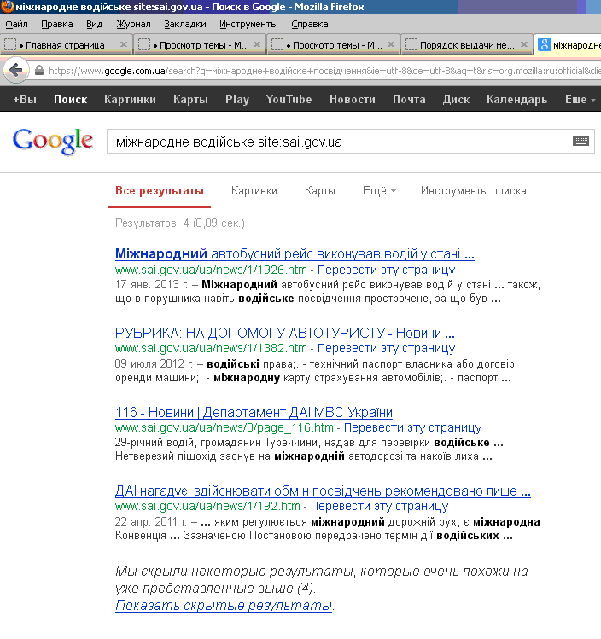This screenshot has height=639, width=601.
Task: Click +Вы in the Google bar
Action: (x=25, y=99)
